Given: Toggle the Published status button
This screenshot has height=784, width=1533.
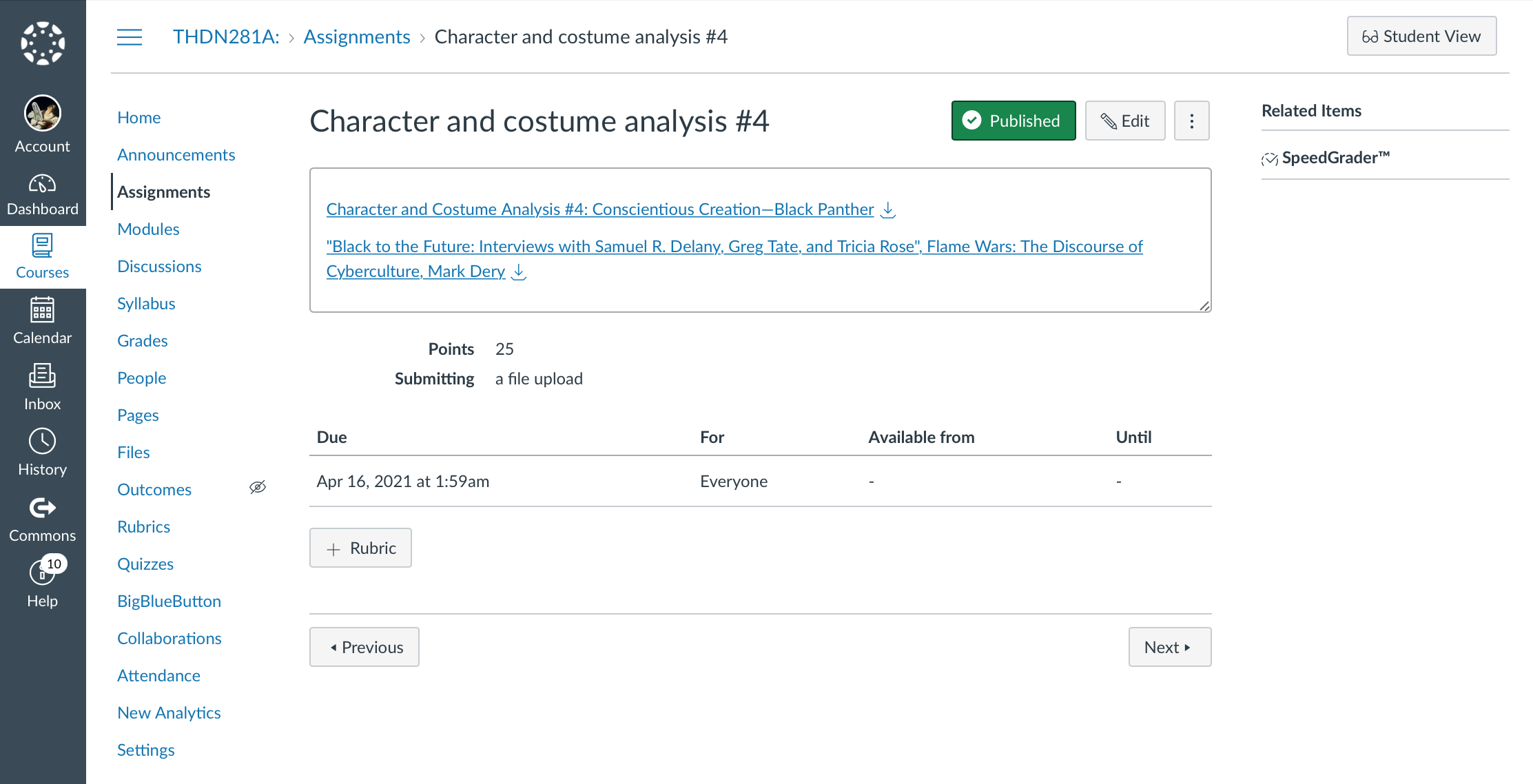Looking at the screenshot, I should 1013,121.
